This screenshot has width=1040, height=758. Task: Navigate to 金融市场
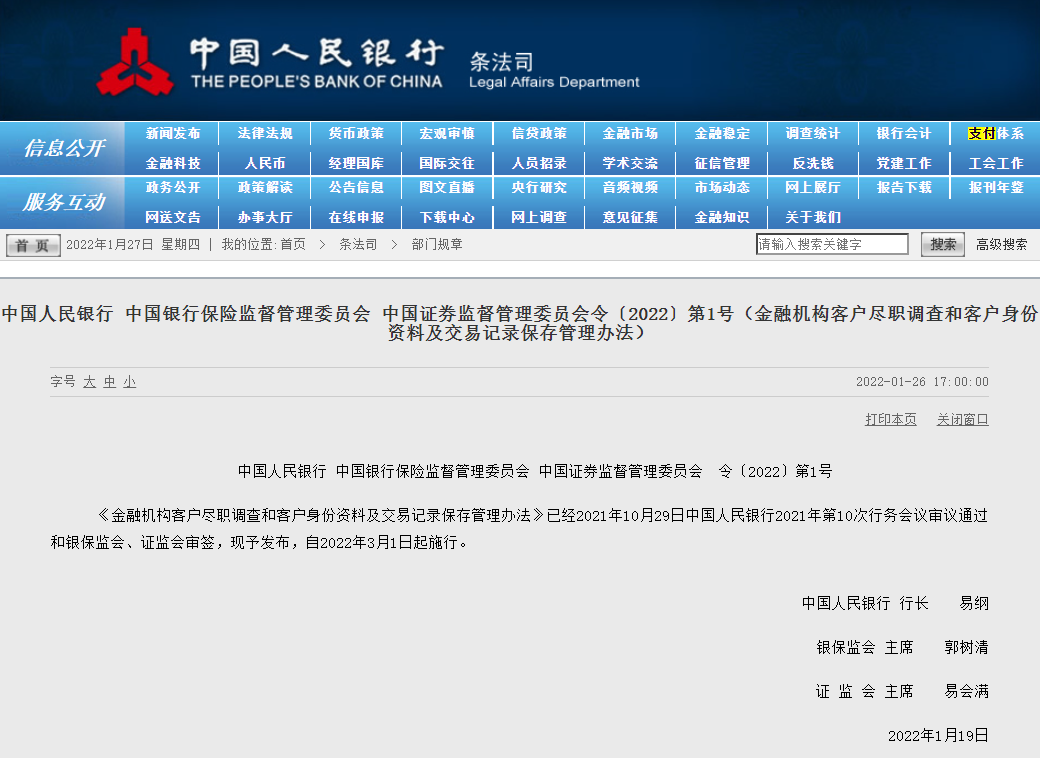point(630,133)
